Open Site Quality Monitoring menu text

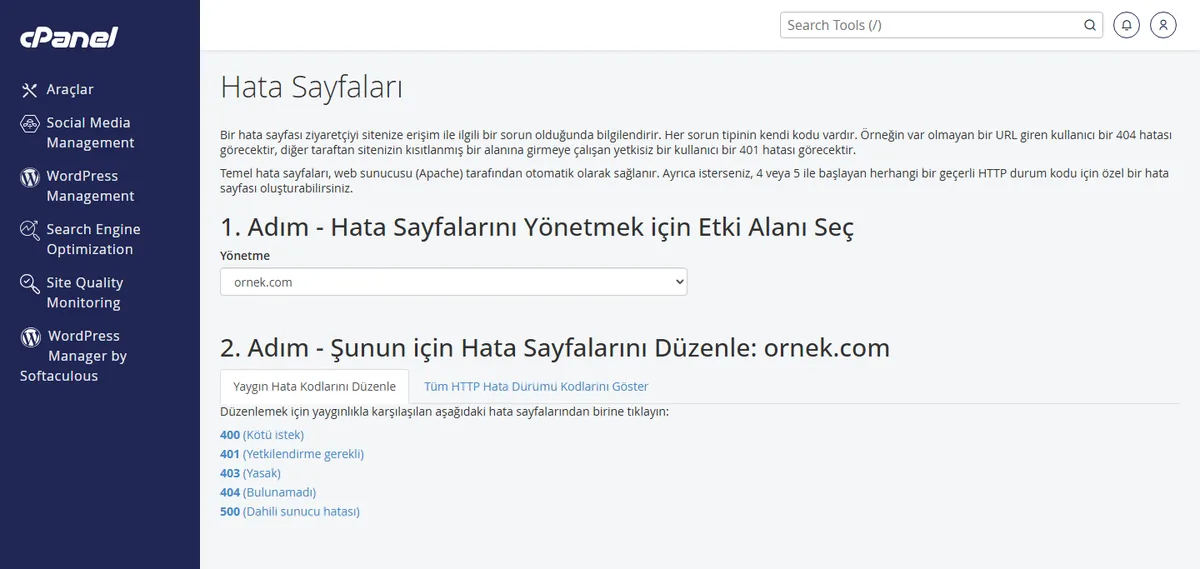click(x=85, y=293)
